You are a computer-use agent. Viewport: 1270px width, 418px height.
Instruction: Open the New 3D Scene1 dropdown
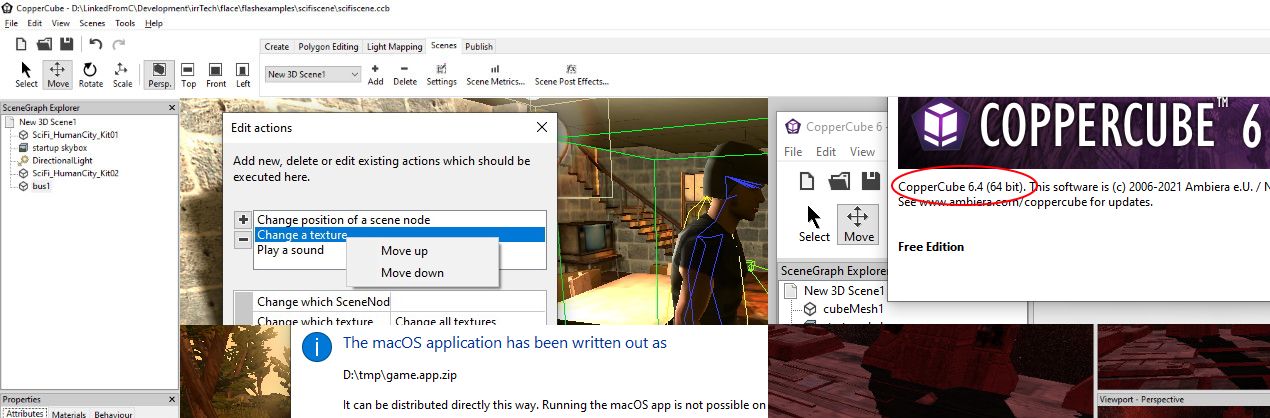pyautogui.click(x=313, y=74)
